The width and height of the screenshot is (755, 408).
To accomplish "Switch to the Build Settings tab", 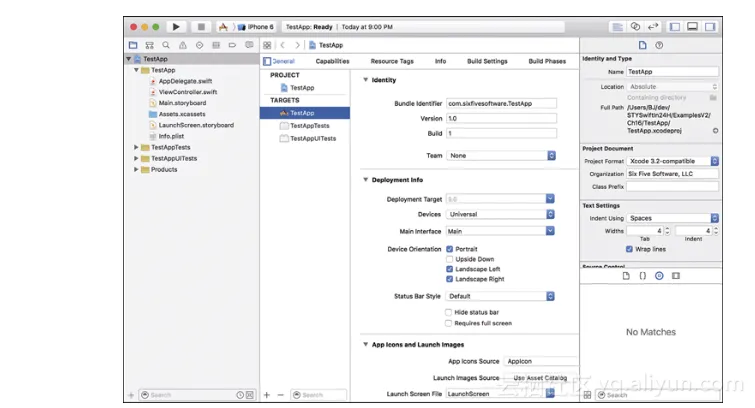I will (487, 61).
